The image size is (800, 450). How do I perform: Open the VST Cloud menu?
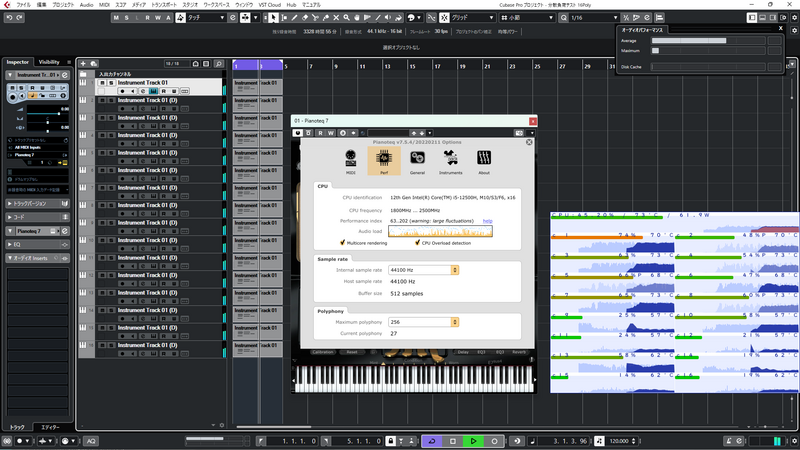[x=269, y=5]
